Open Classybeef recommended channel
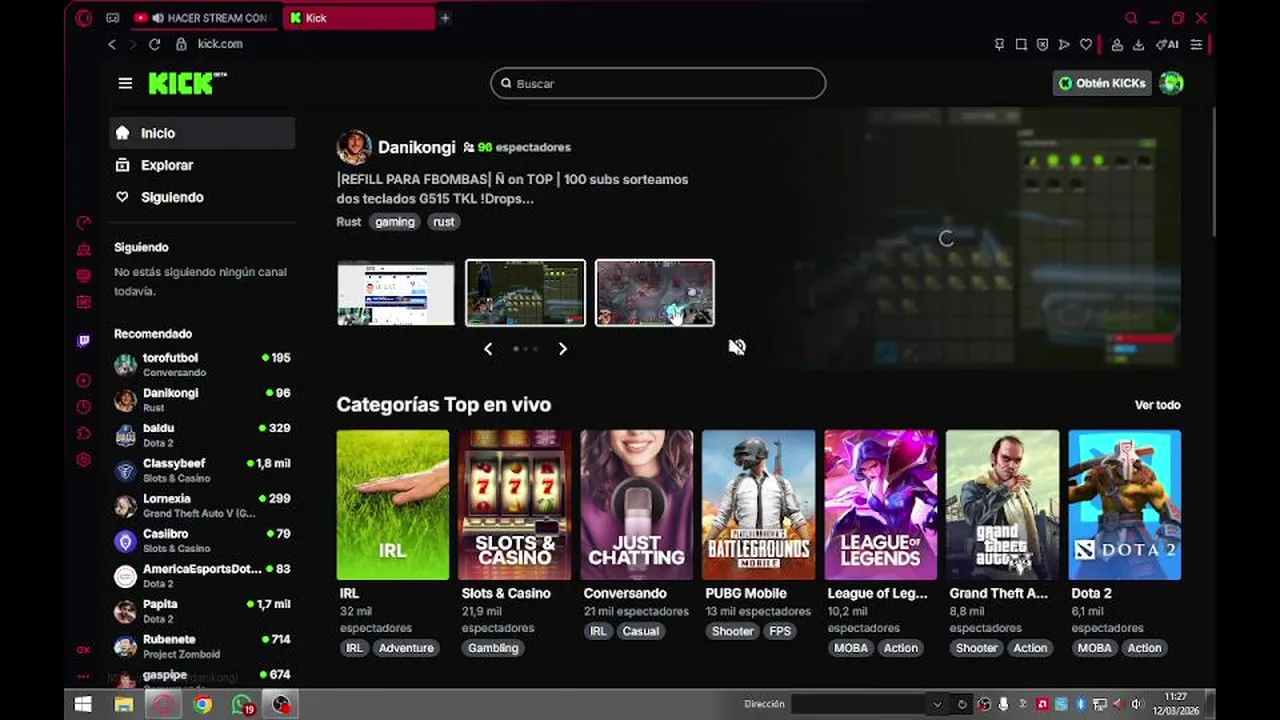 coord(202,470)
